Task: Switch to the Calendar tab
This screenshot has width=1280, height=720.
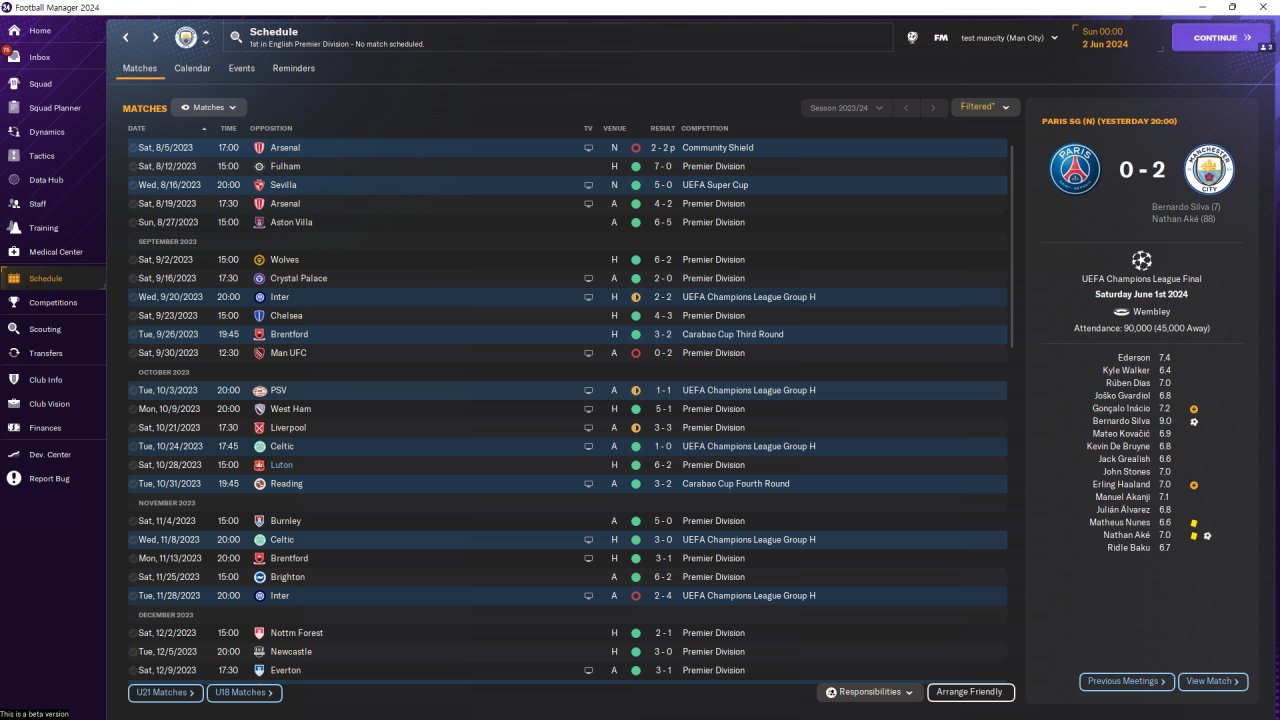Action: (192, 68)
